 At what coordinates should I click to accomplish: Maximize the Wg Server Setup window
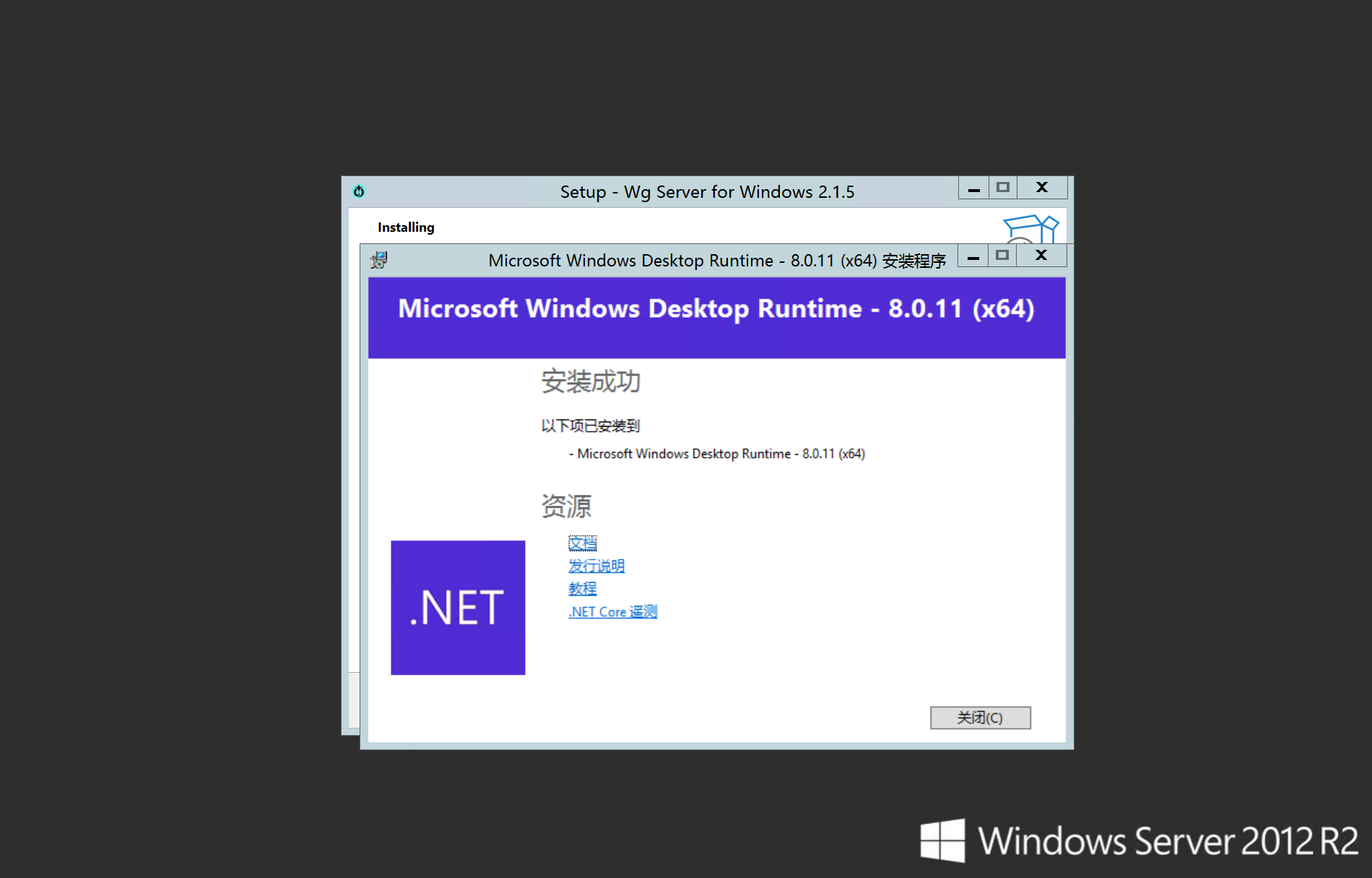point(1003,188)
